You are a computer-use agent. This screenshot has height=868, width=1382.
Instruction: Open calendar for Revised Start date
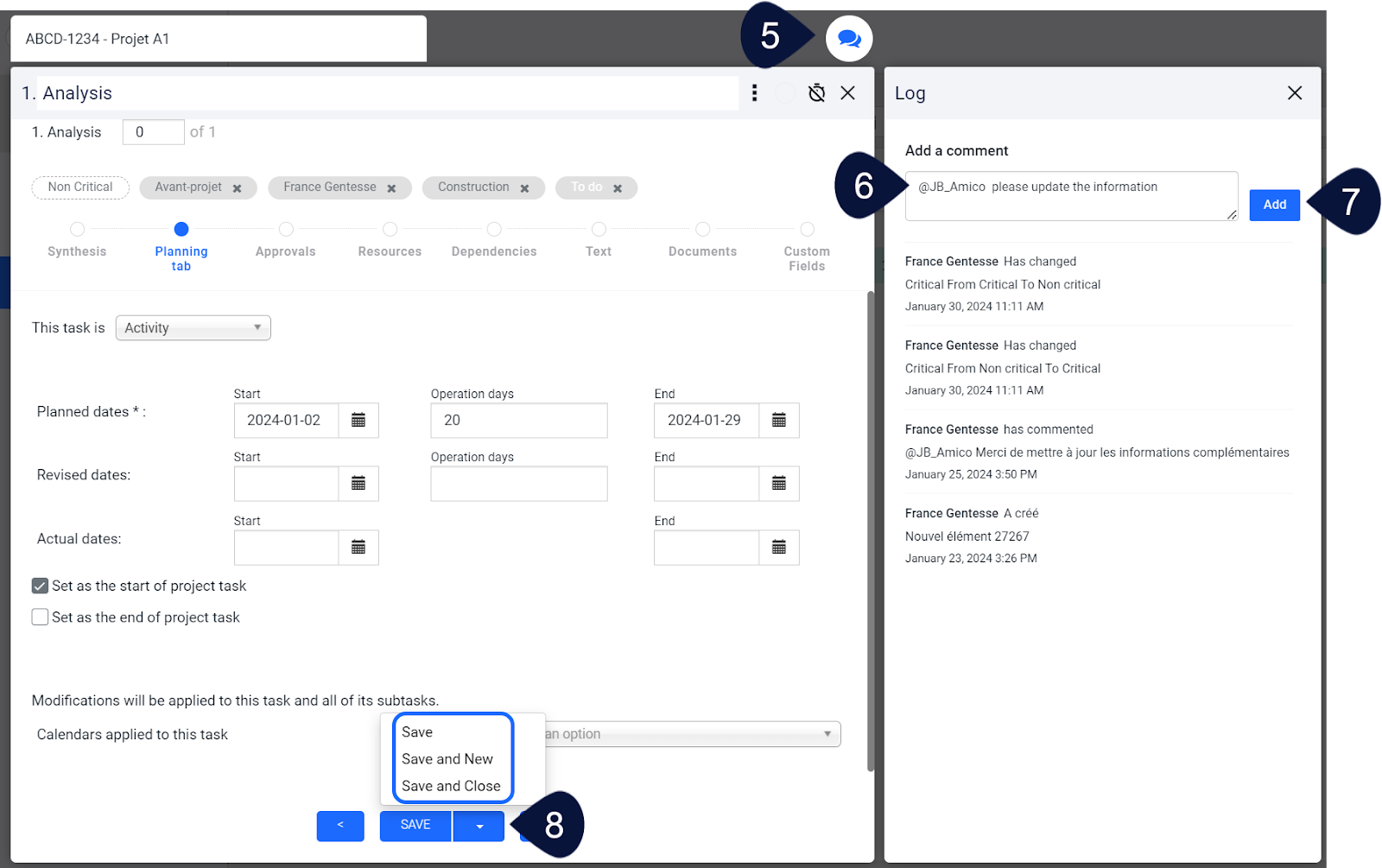(x=358, y=484)
